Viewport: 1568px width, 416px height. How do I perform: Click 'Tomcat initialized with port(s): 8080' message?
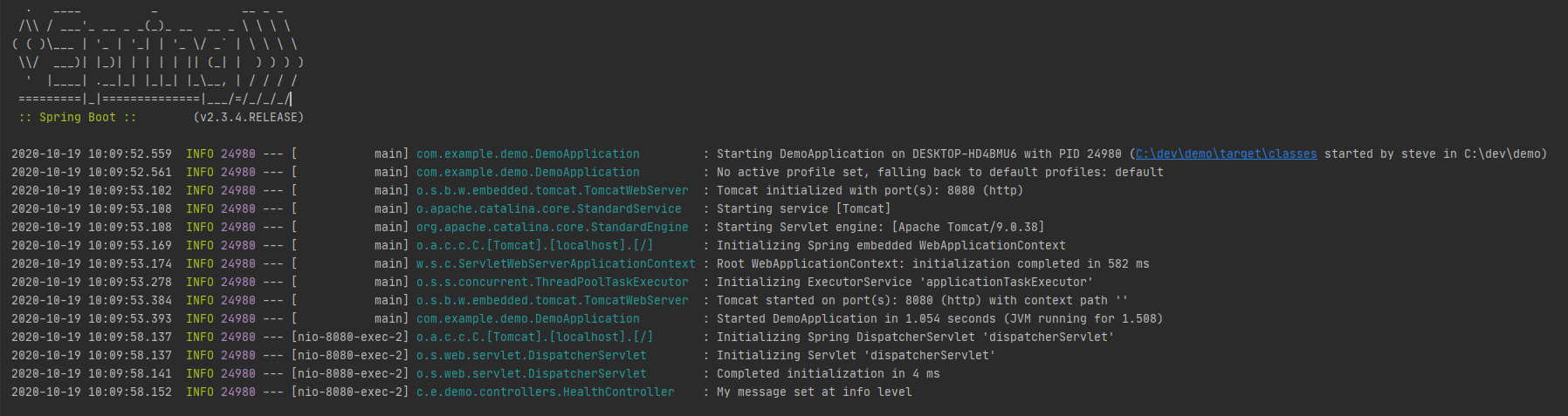[870, 191]
